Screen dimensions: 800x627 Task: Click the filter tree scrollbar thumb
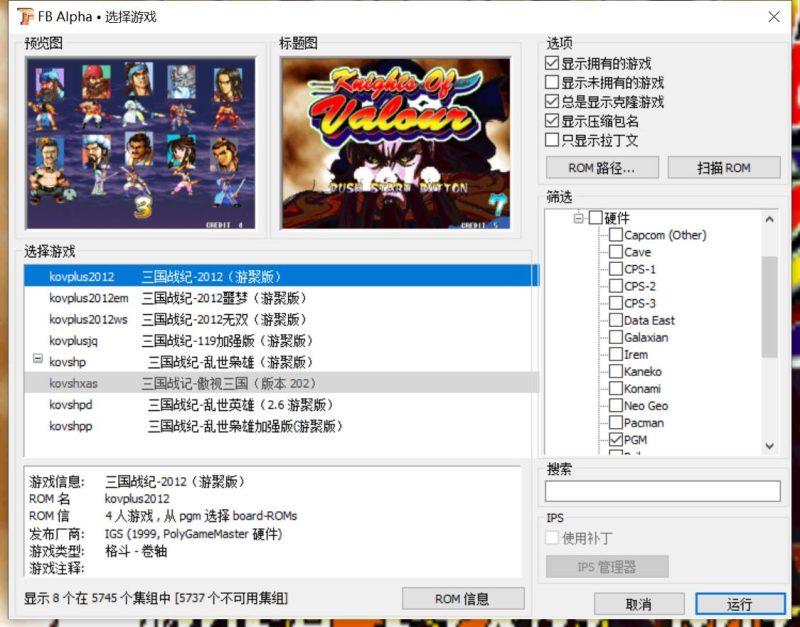[x=769, y=307]
